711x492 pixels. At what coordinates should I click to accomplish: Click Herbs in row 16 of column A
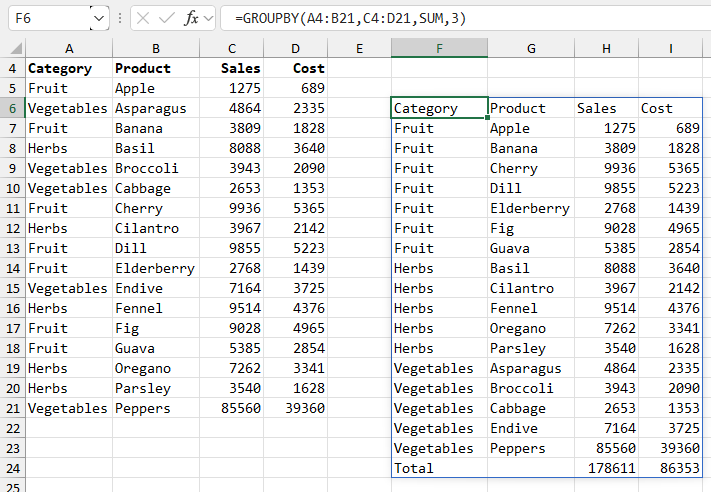tap(69, 308)
